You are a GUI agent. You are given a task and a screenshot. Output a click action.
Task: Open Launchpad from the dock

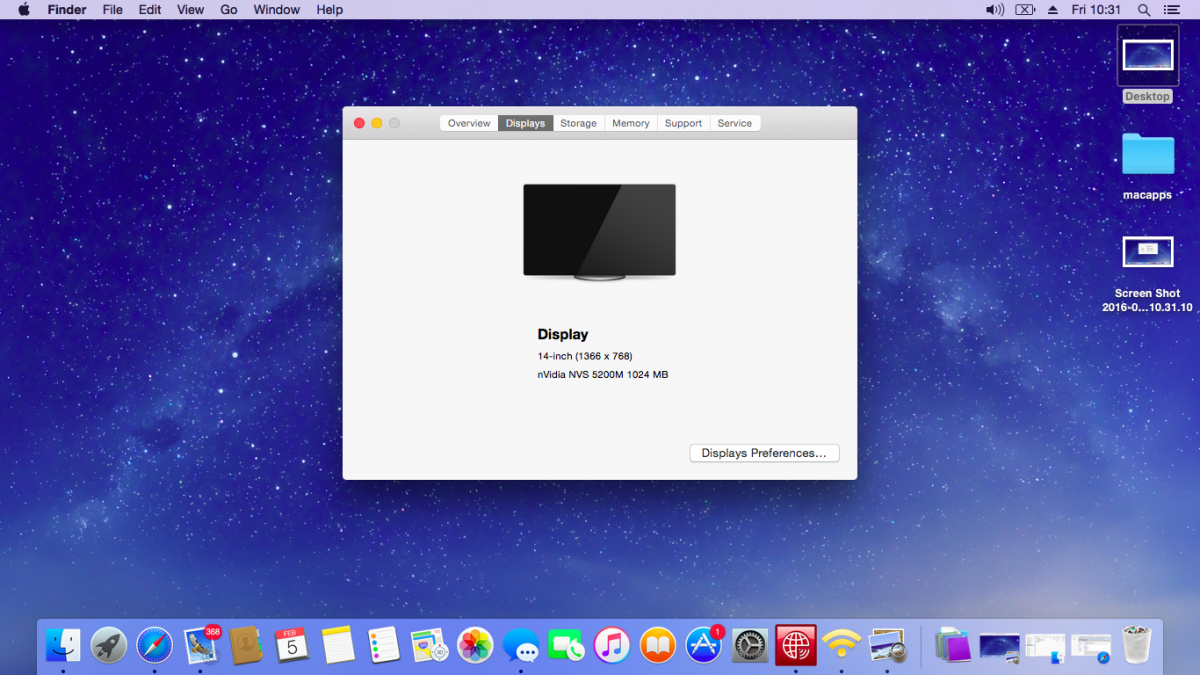(x=109, y=646)
